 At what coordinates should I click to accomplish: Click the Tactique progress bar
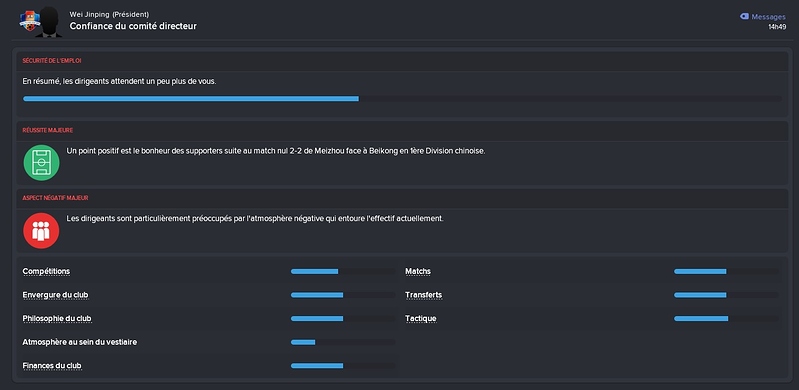coord(726,319)
